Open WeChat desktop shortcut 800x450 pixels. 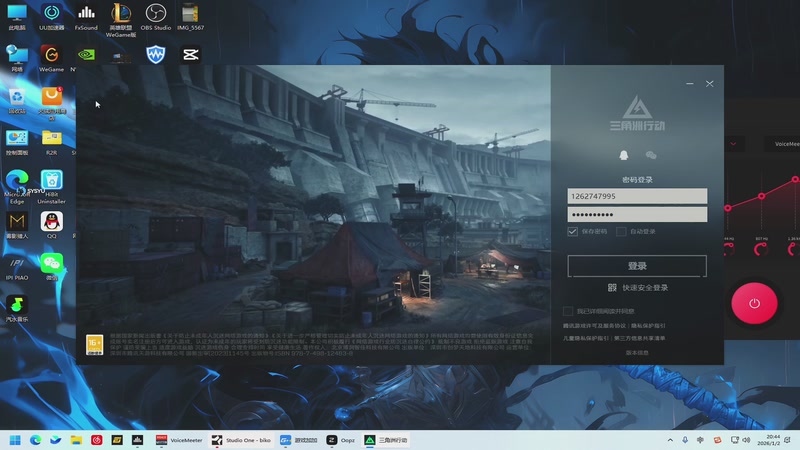tap(52, 267)
